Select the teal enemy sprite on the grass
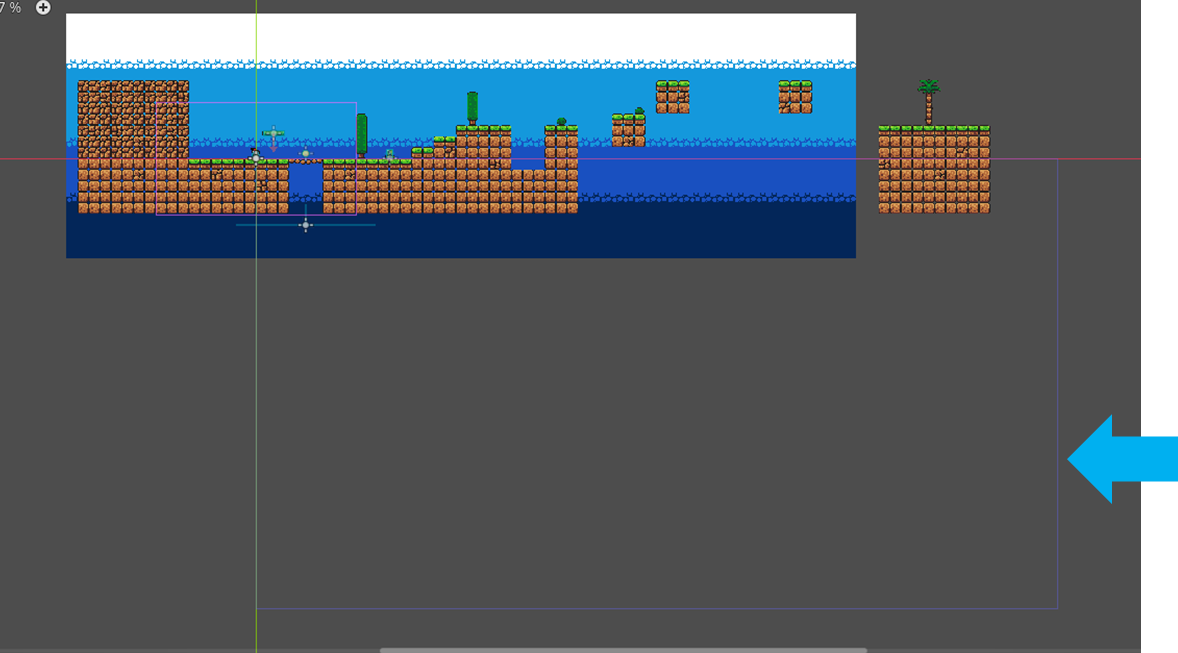Image resolution: width=1178 pixels, height=653 pixels. click(x=389, y=155)
